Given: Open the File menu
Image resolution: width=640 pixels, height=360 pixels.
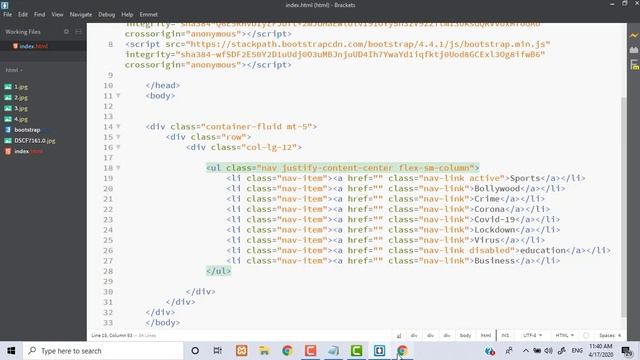Looking at the screenshot, I should point(7,14).
